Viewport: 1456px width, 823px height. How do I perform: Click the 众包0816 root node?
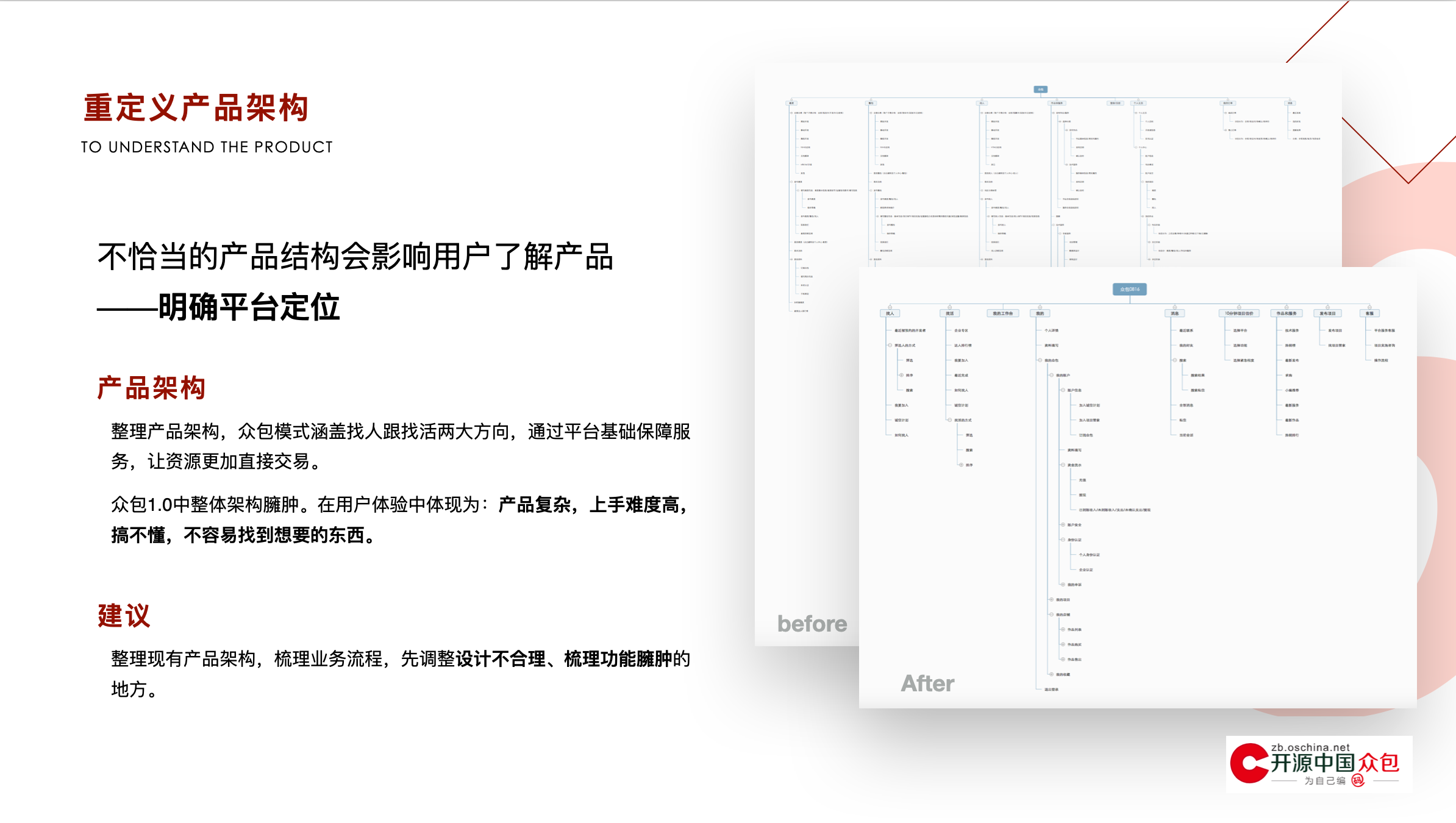click(x=1129, y=289)
